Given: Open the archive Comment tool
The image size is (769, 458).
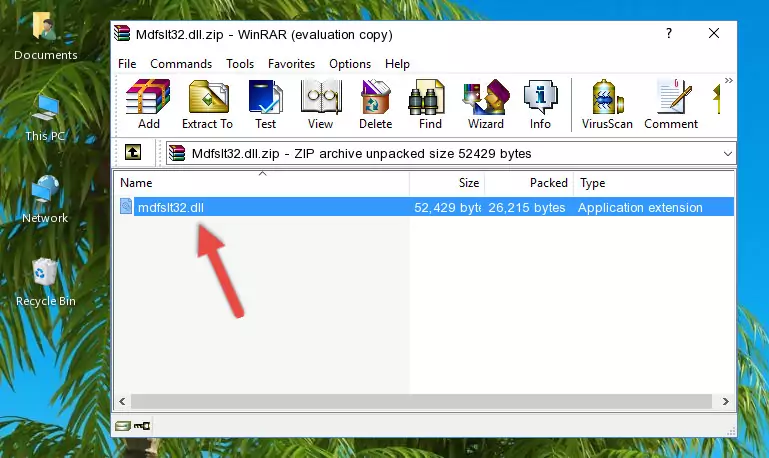Looking at the screenshot, I should point(671,104).
